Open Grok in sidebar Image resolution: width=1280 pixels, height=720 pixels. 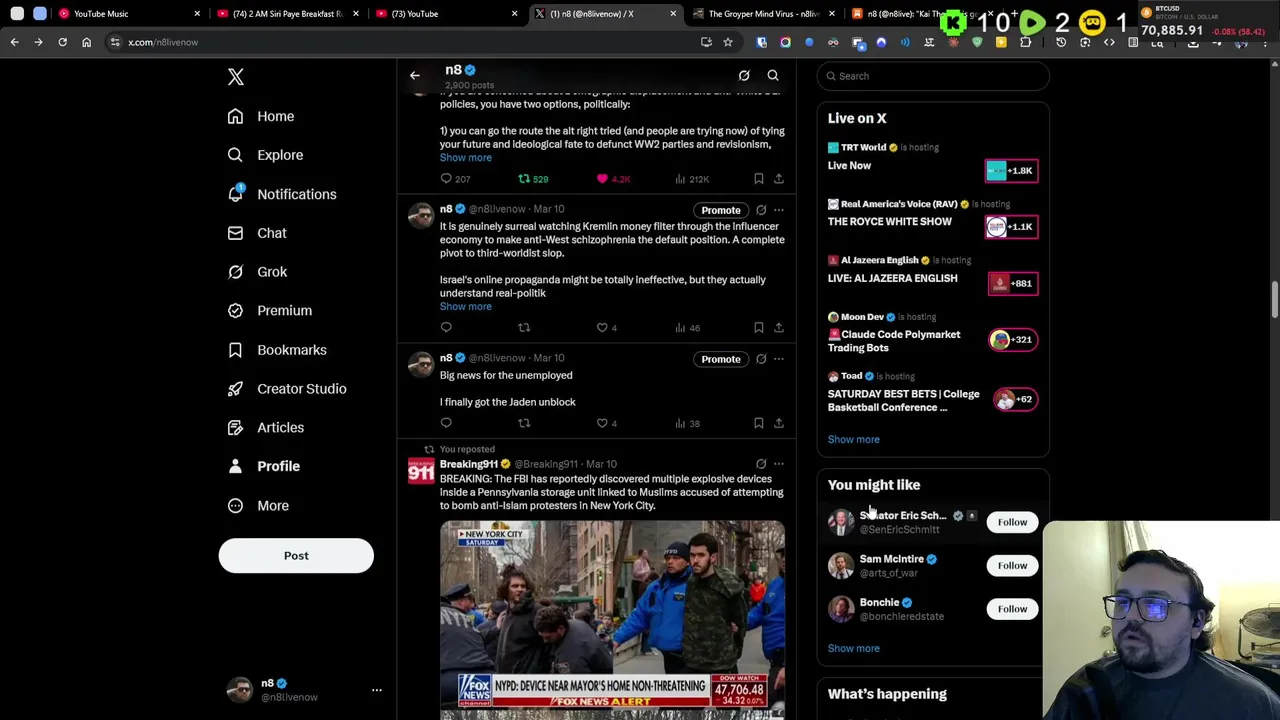click(257, 272)
